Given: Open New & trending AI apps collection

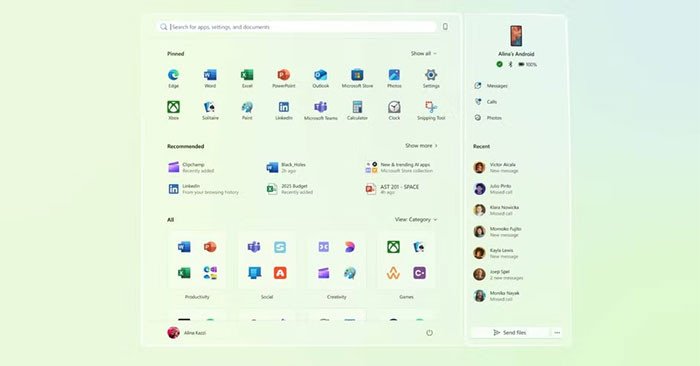Looking at the screenshot, I should [399, 167].
